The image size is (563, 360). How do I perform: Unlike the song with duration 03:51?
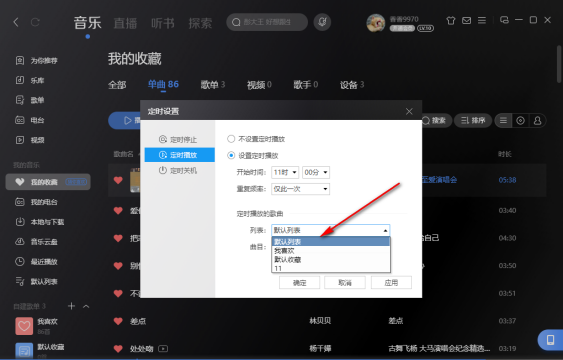click(x=118, y=293)
